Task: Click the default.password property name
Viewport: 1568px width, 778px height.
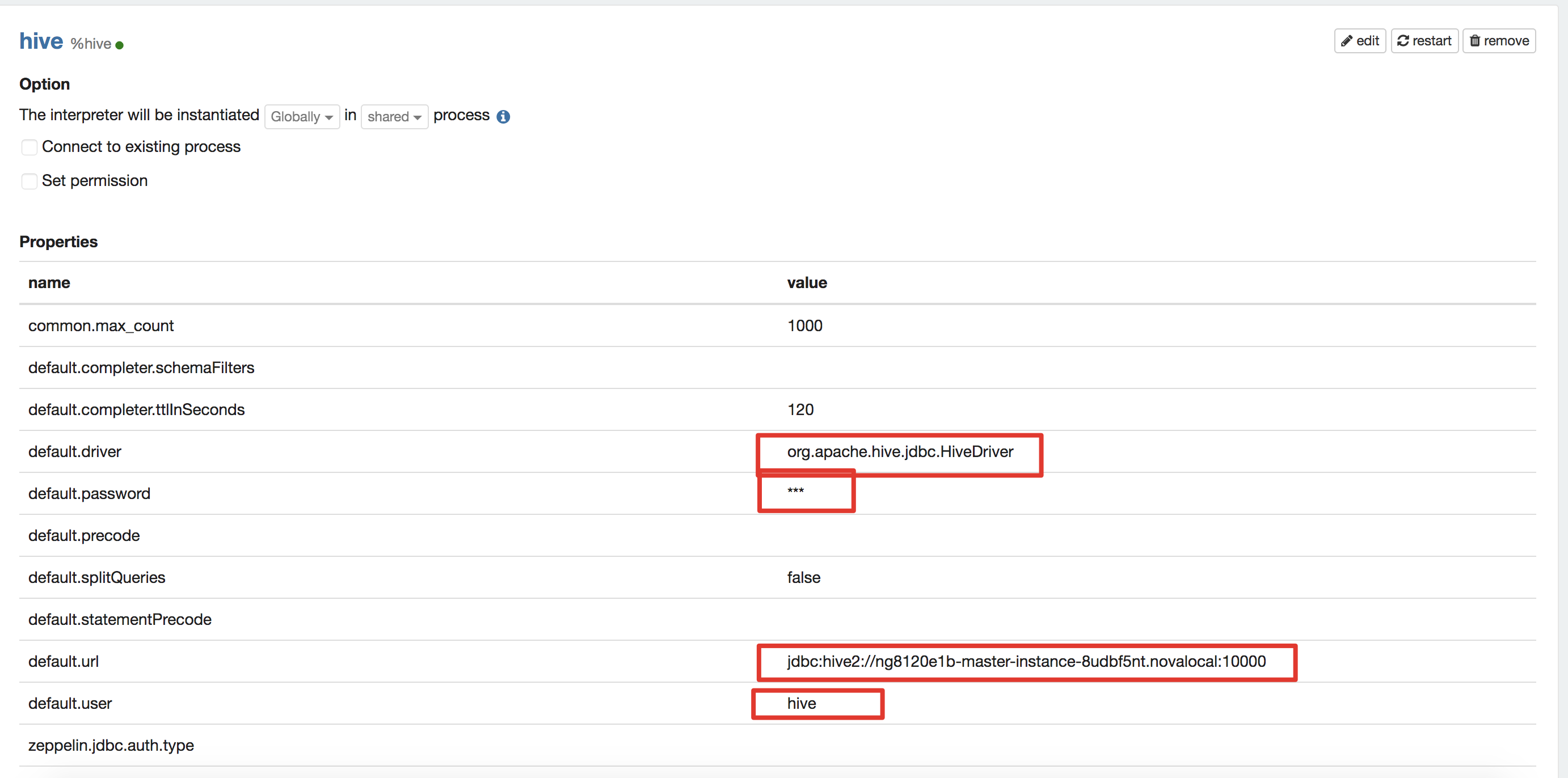Action: click(90, 493)
